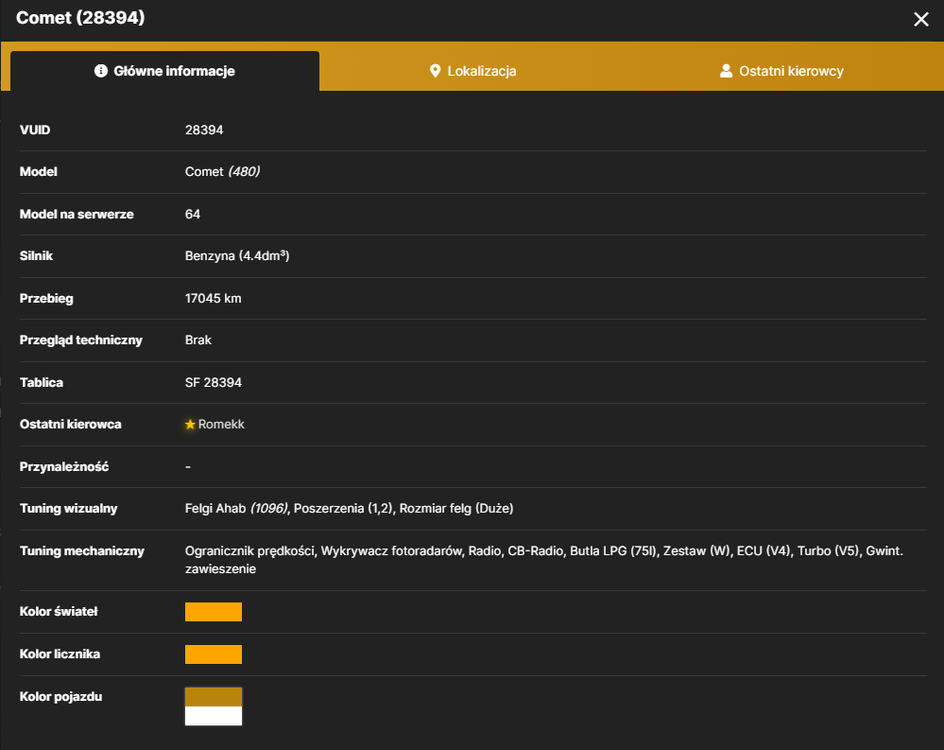
Task: Click the engine value Benzyna (4.4dm³)
Action: pos(237,256)
